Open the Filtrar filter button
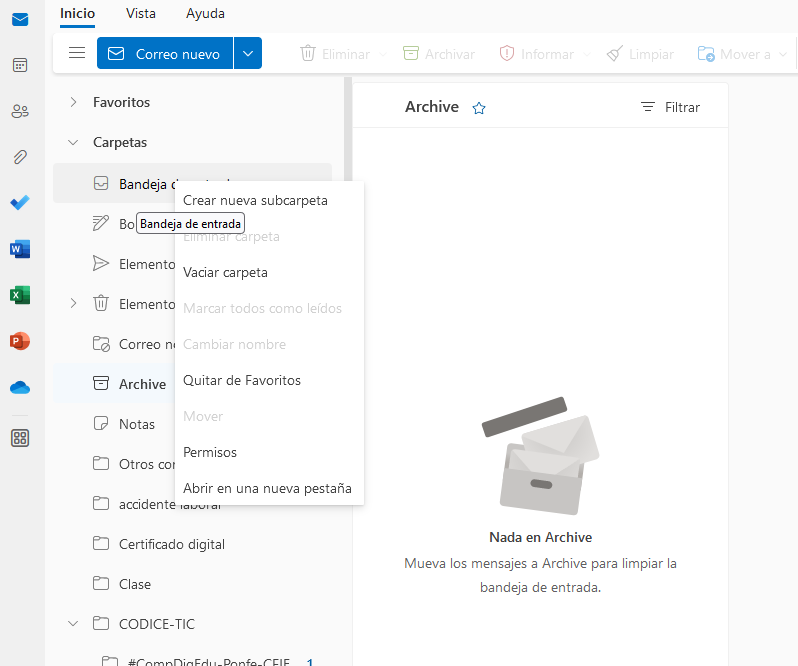Image resolution: width=798 pixels, height=666 pixels. pyautogui.click(x=670, y=107)
